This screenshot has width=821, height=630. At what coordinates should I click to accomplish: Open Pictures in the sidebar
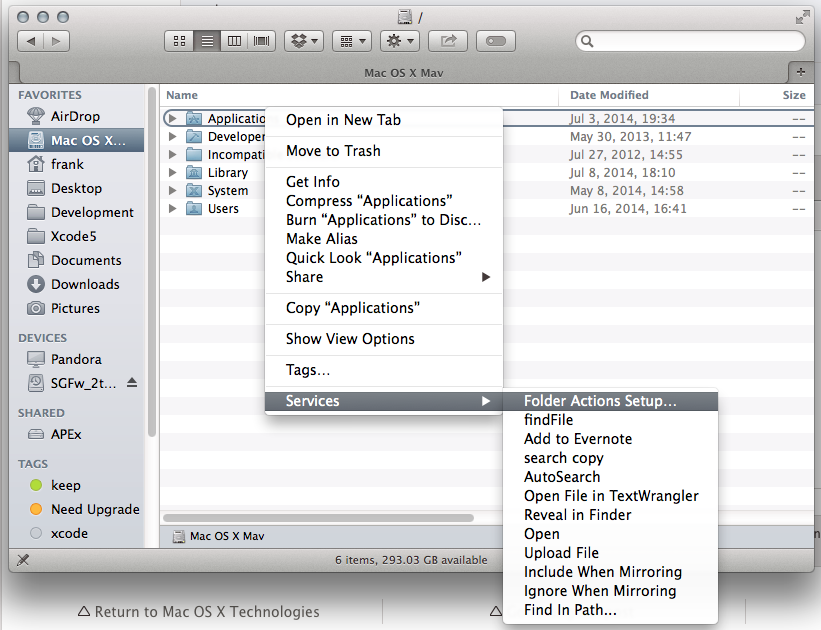75,308
